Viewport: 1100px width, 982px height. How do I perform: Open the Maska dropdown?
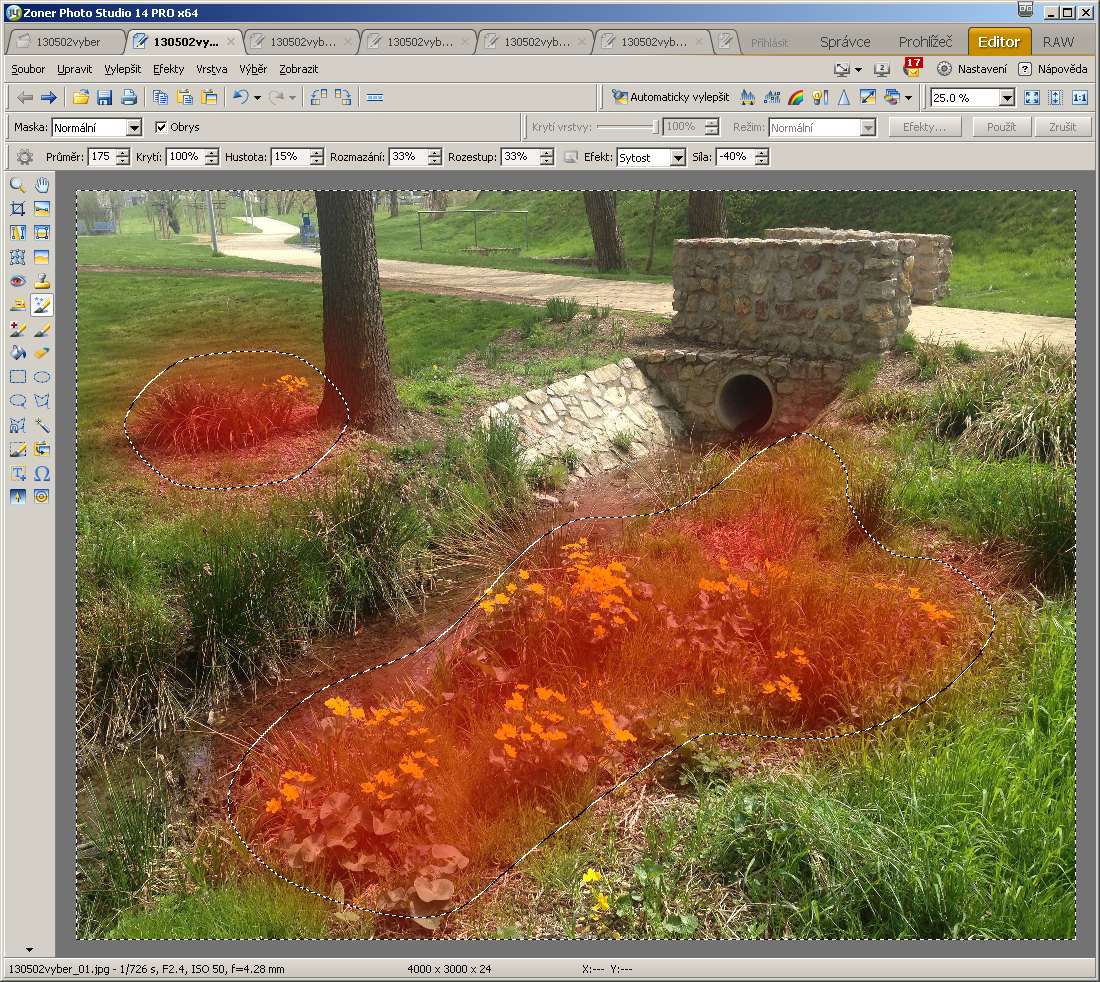(x=134, y=128)
